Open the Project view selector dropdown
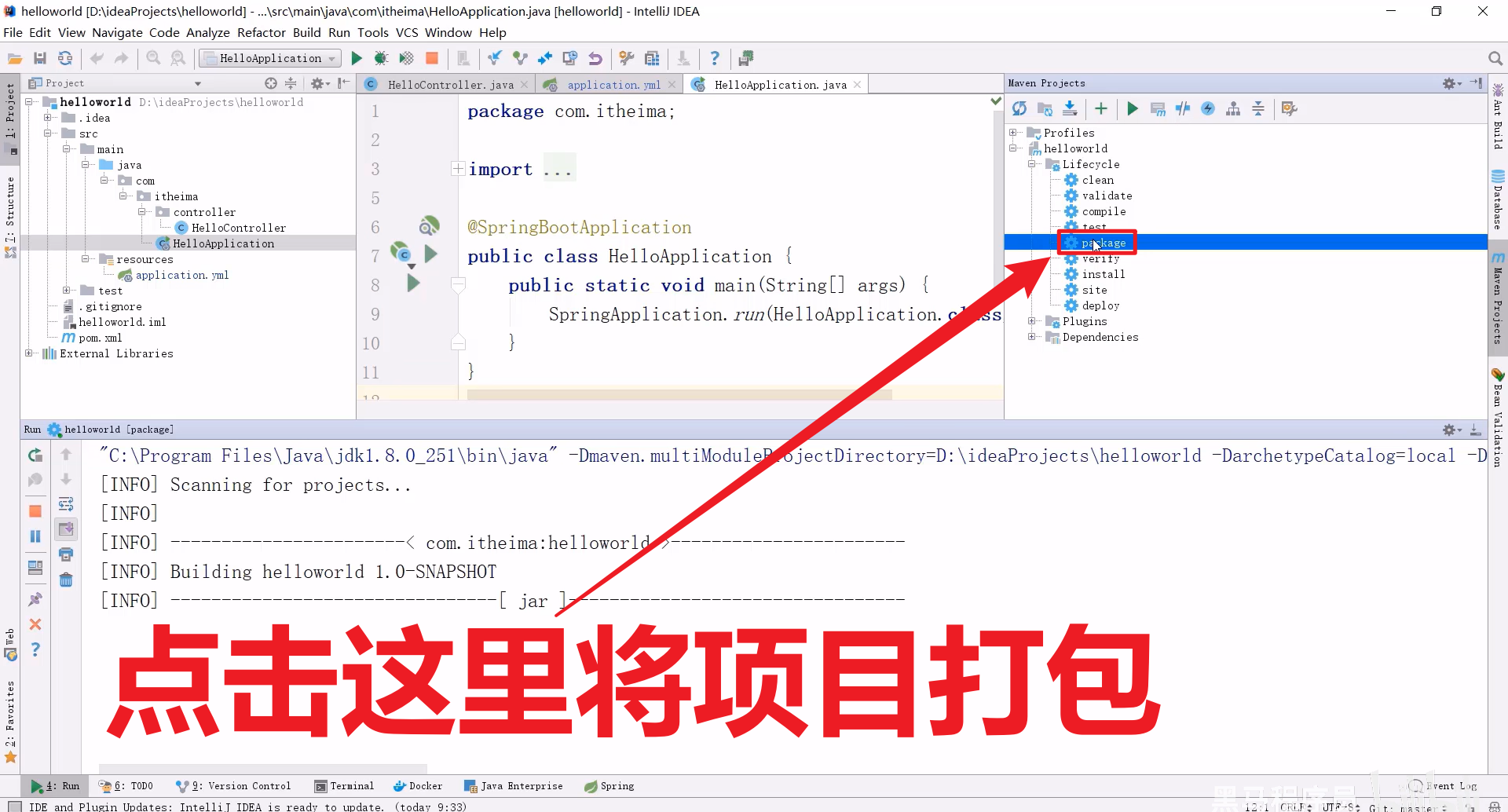 click(x=198, y=83)
